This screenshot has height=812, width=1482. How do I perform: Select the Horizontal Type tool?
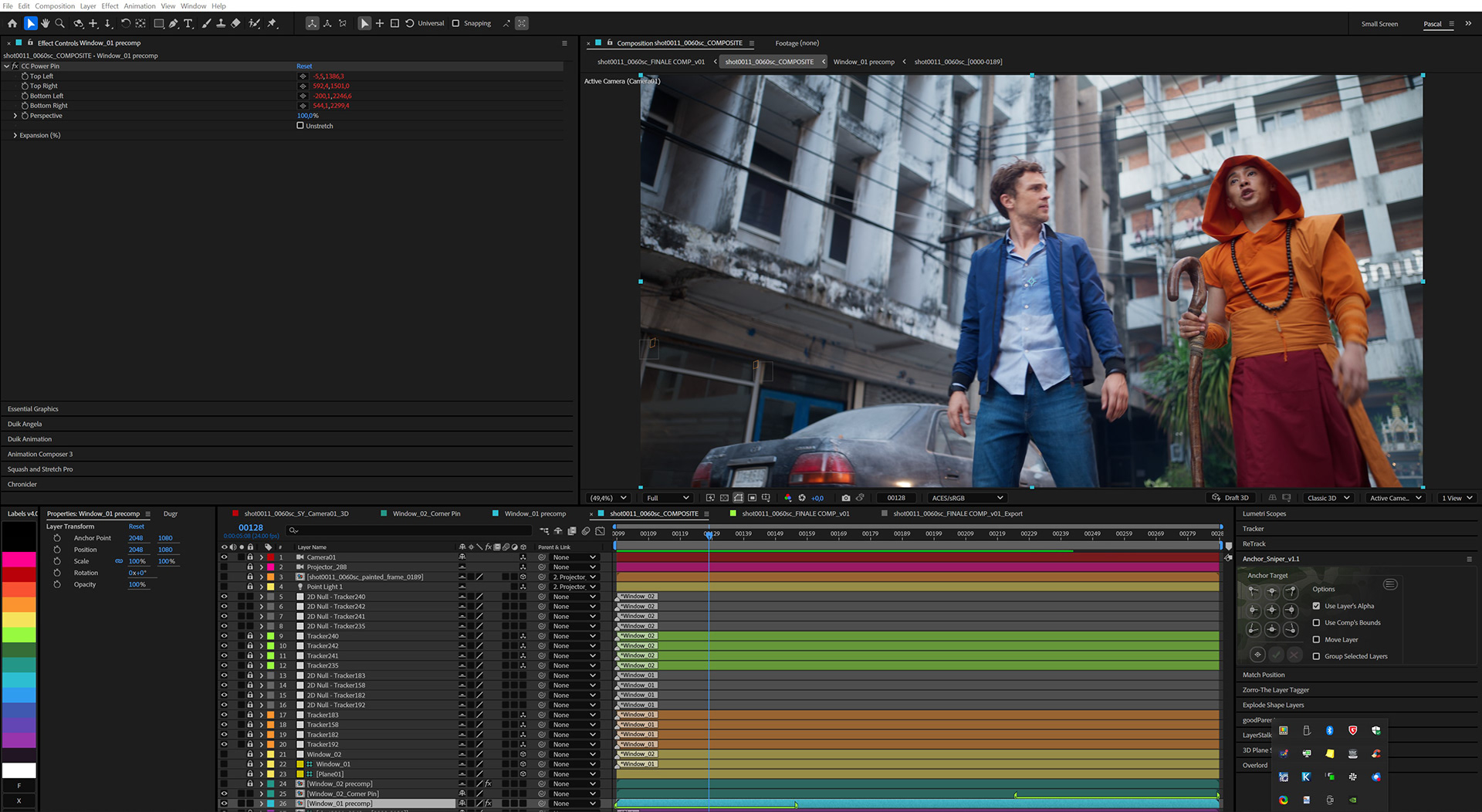pyautogui.click(x=188, y=23)
